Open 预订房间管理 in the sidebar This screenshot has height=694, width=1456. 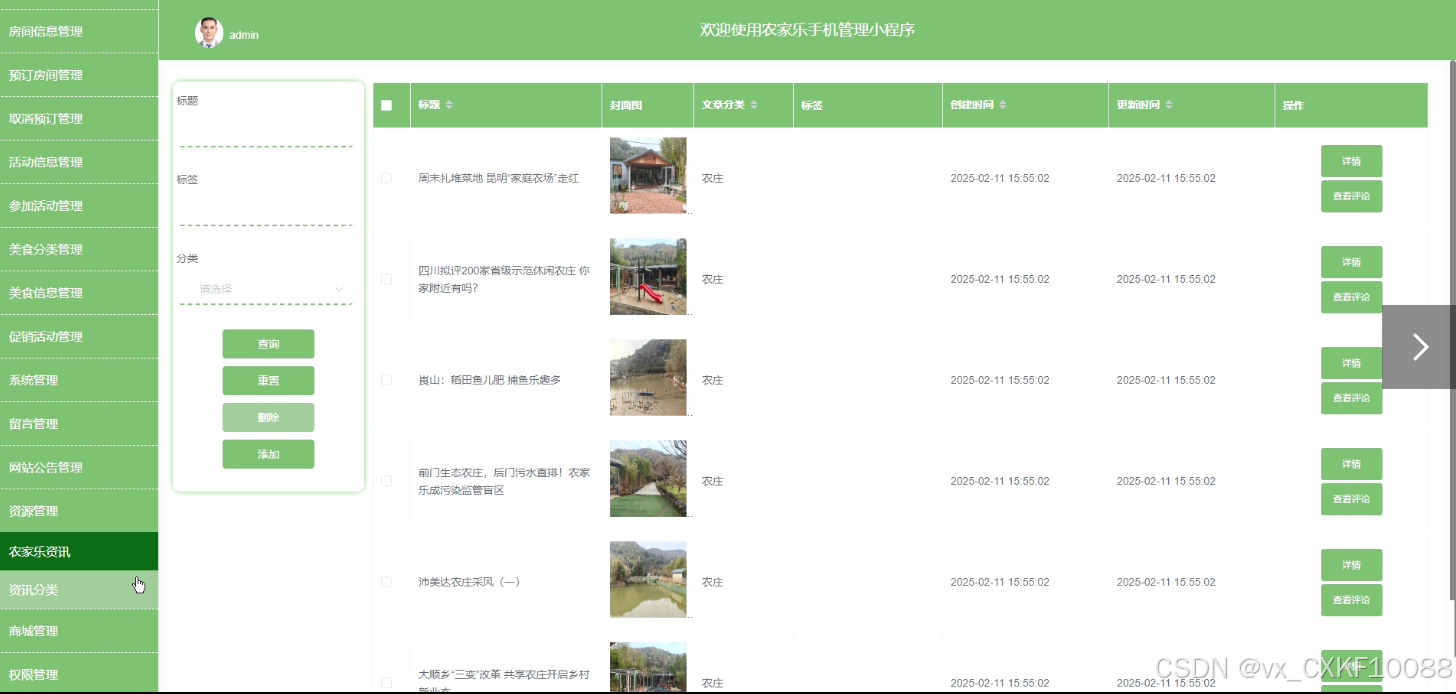79,75
